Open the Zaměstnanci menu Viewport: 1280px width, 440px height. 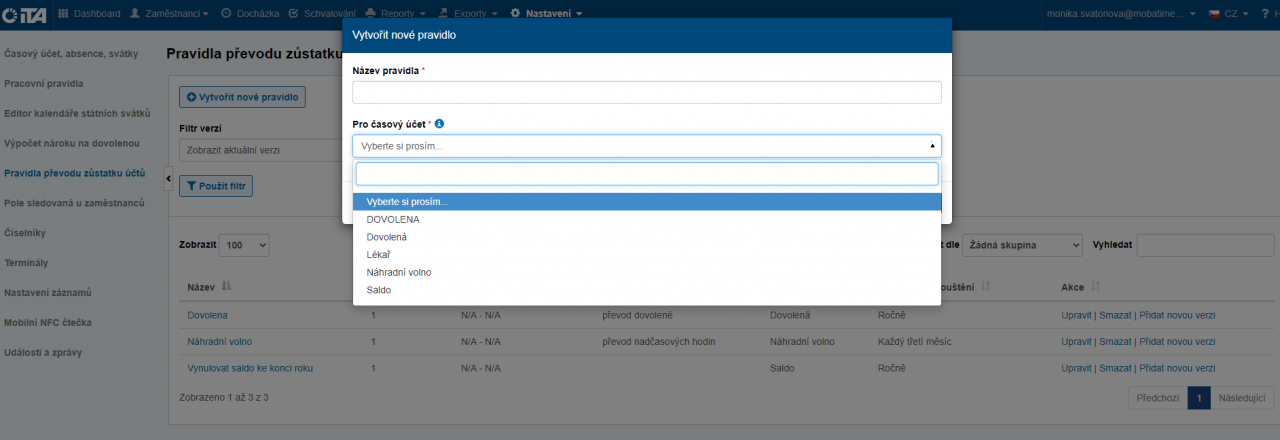tap(169, 14)
